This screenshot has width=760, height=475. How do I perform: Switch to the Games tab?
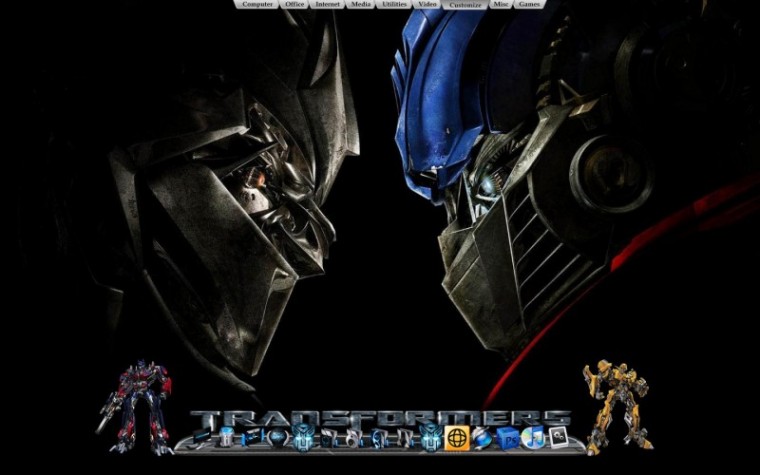pyautogui.click(x=529, y=4)
